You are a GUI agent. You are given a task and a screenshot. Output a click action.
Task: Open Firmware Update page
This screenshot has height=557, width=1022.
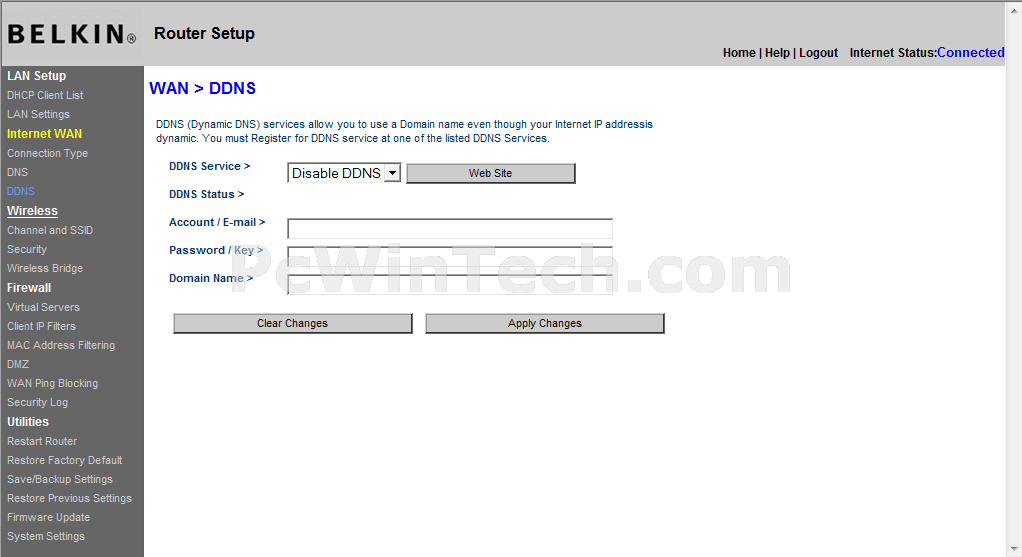click(x=49, y=517)
